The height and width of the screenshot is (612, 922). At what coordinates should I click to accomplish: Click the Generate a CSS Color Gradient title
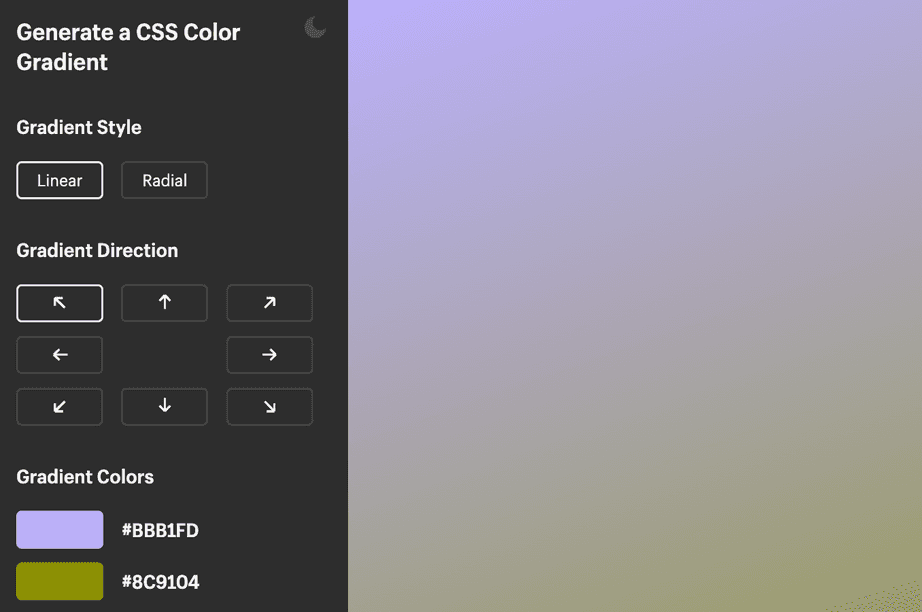coord(127,47)
